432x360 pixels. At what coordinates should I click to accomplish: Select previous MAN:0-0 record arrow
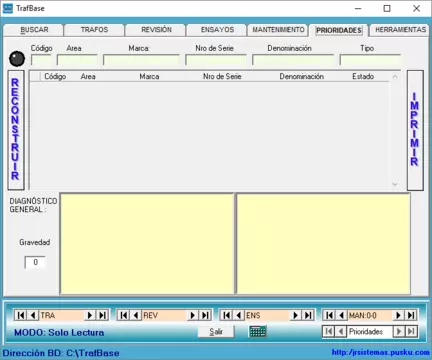click(341, 315)
